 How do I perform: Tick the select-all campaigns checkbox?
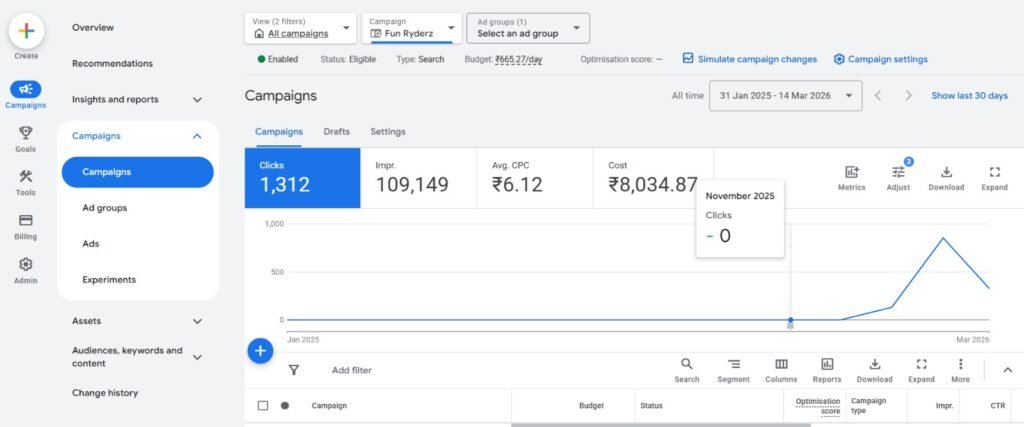click(263, 405)
